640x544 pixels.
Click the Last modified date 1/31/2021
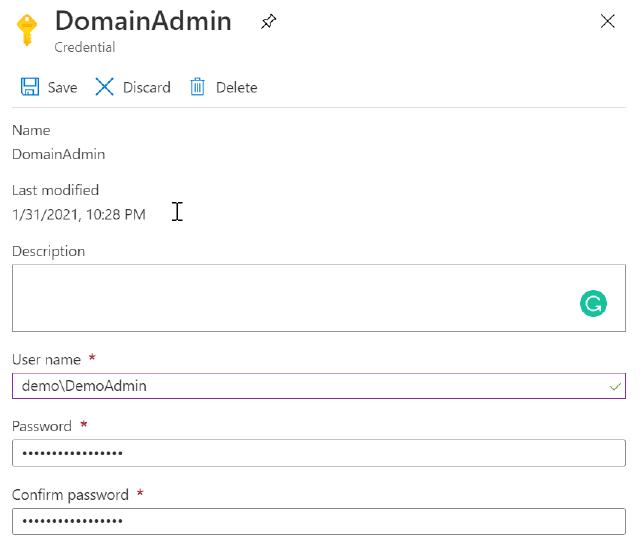[78, 214]
